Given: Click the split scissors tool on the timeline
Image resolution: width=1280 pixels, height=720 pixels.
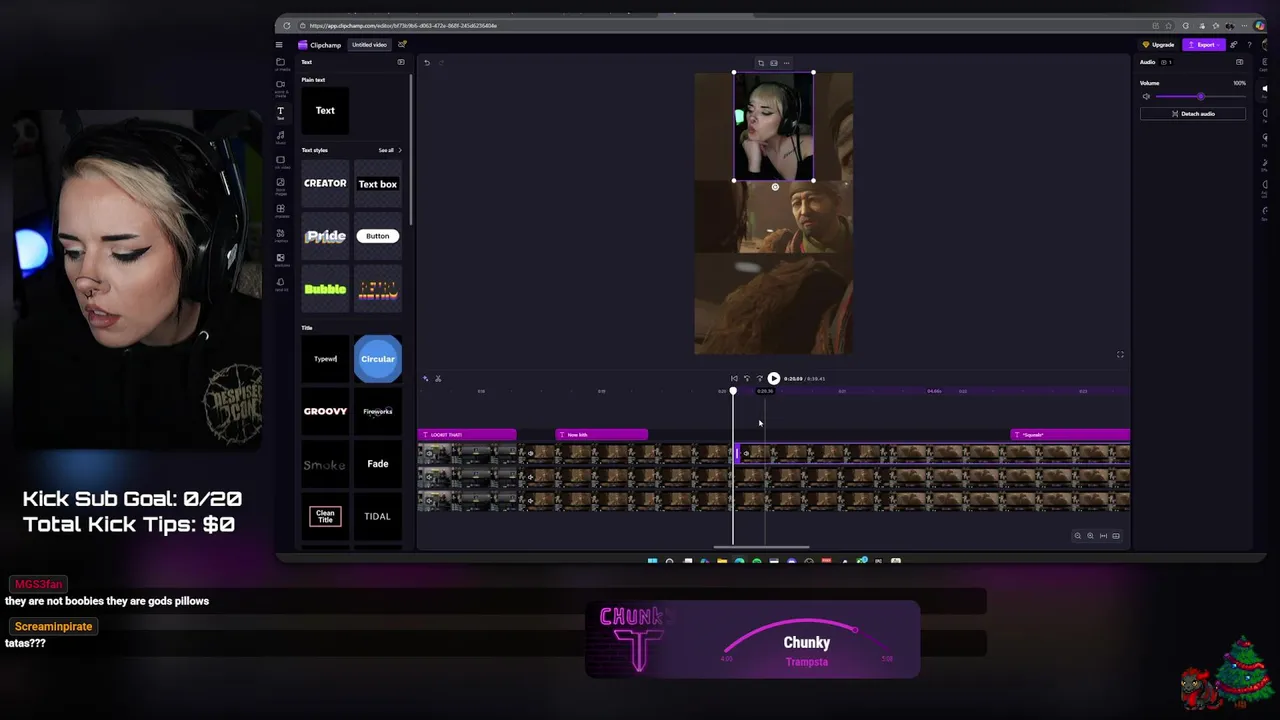Looking at the screenshot, I should point(438,379).
